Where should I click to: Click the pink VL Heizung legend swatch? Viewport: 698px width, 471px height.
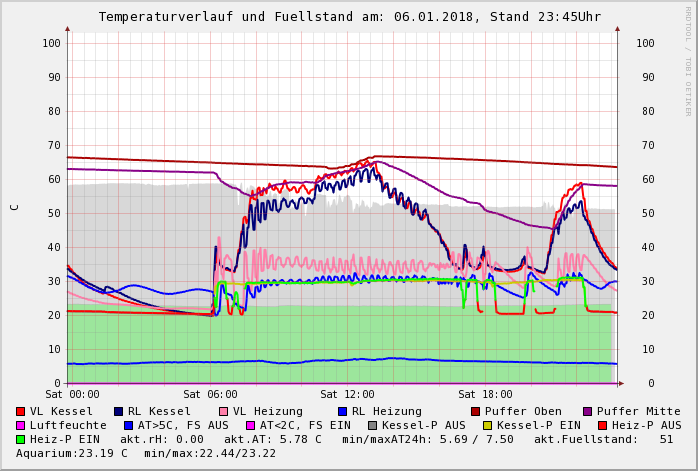click(x=223, y=411)
